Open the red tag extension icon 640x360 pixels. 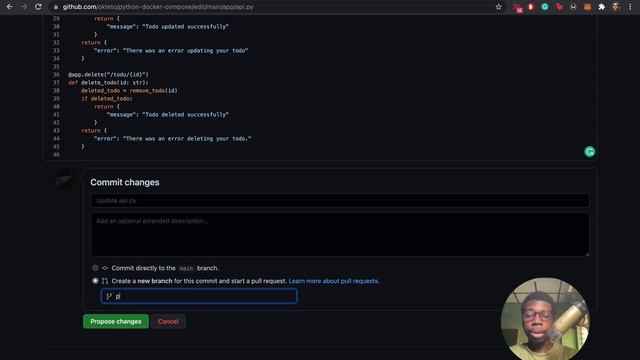click(559, 7)
